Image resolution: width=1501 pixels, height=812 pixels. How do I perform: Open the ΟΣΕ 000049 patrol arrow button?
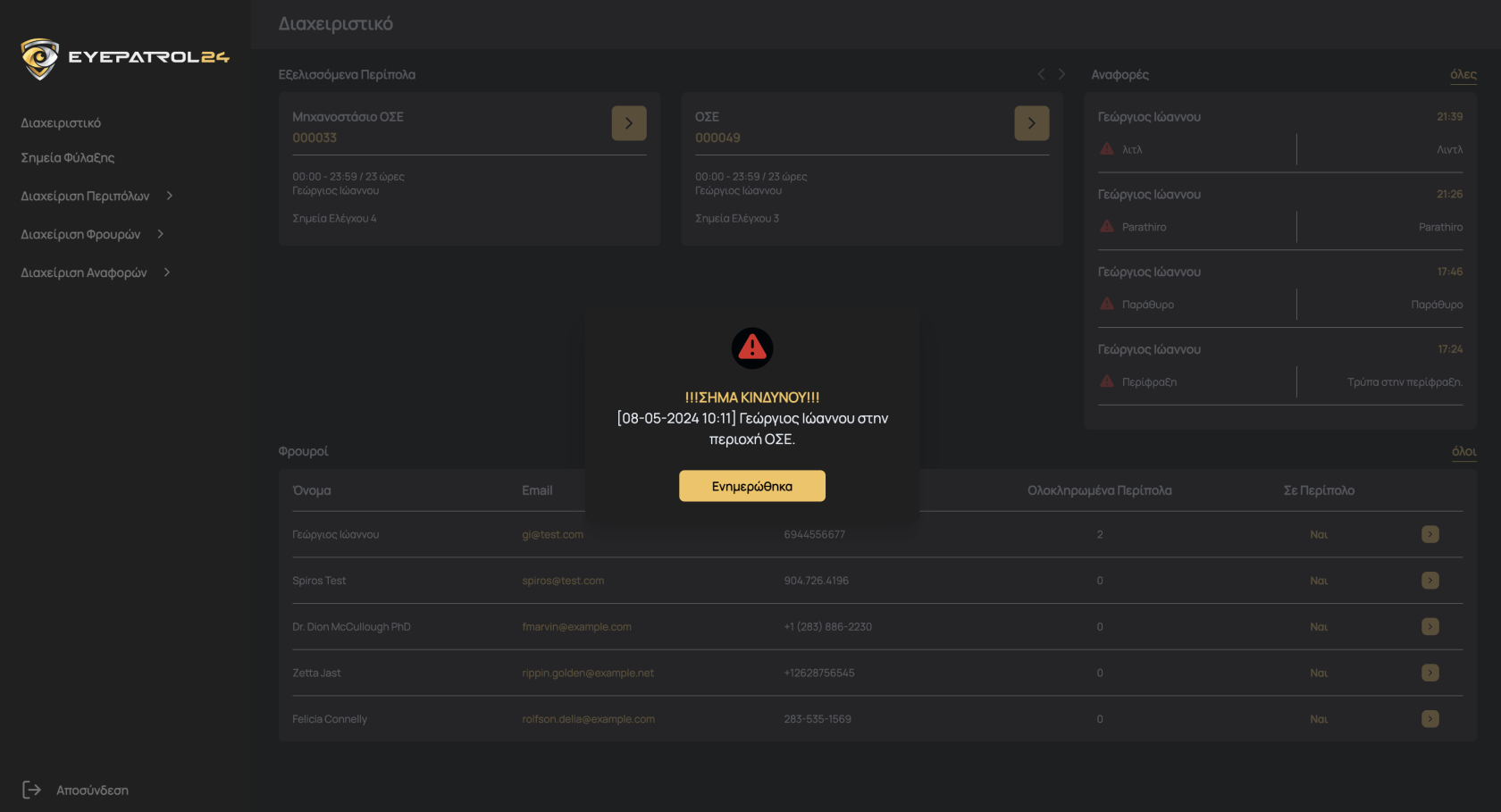coord(1031,123)
